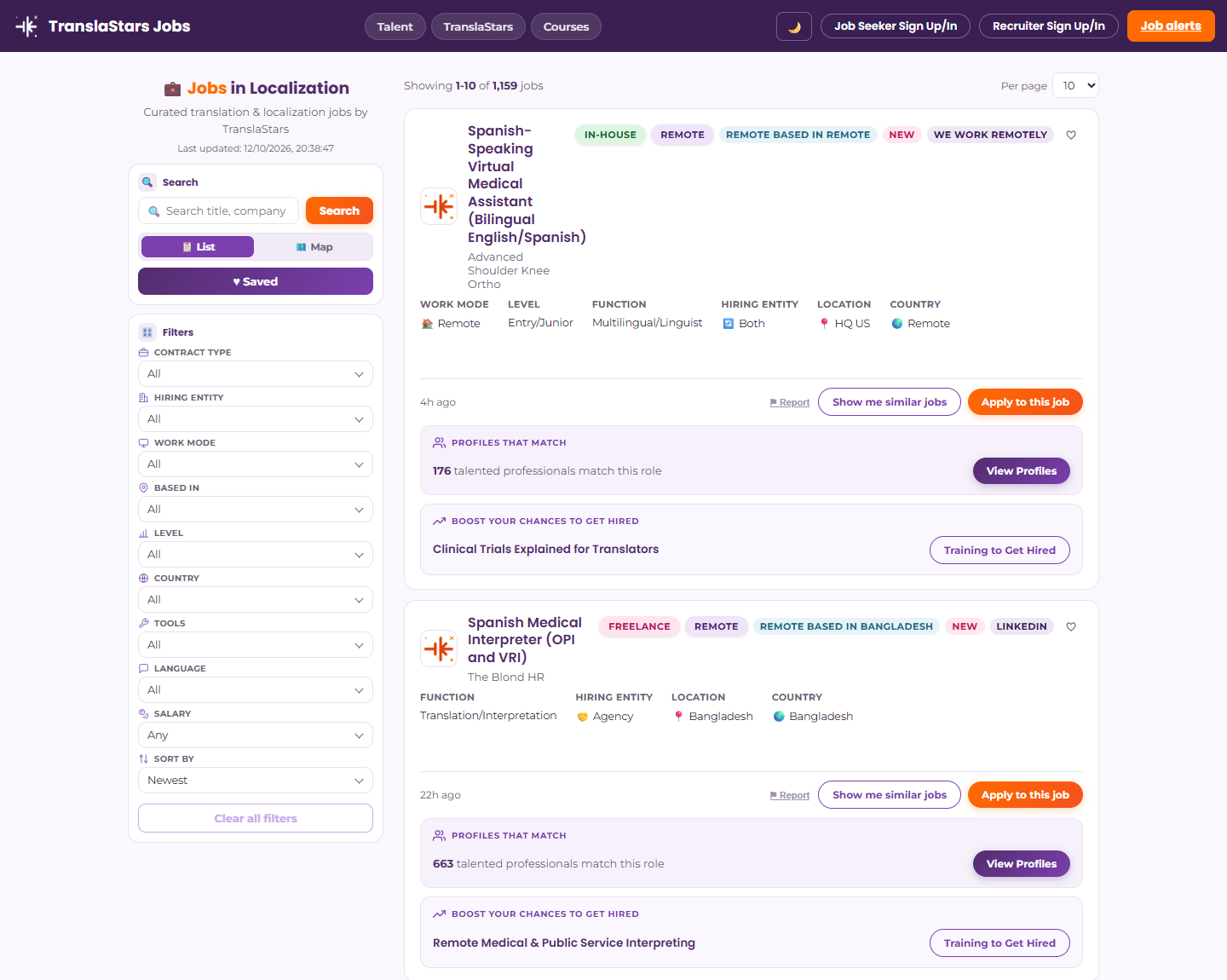Open the Per page count dropdown
Viewport: 1227px width, 980px height.
[1075, 85]
